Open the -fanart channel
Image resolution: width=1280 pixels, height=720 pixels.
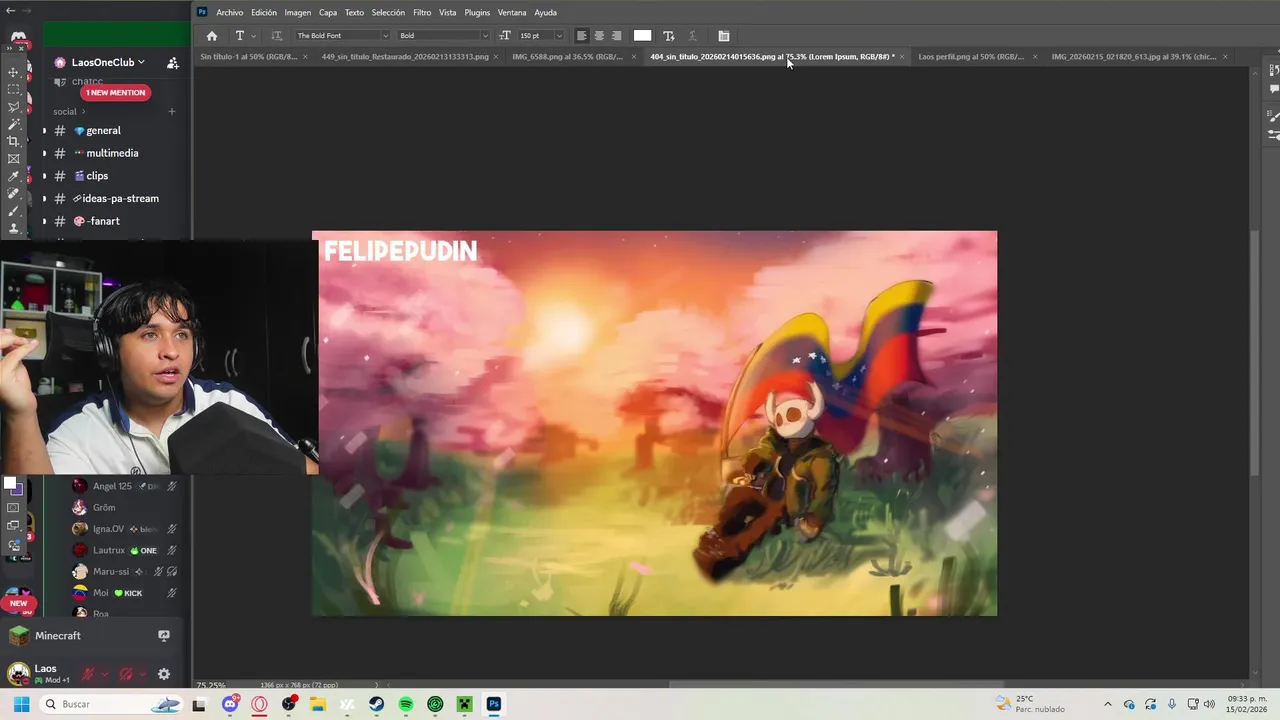click(x=103, y=221)
